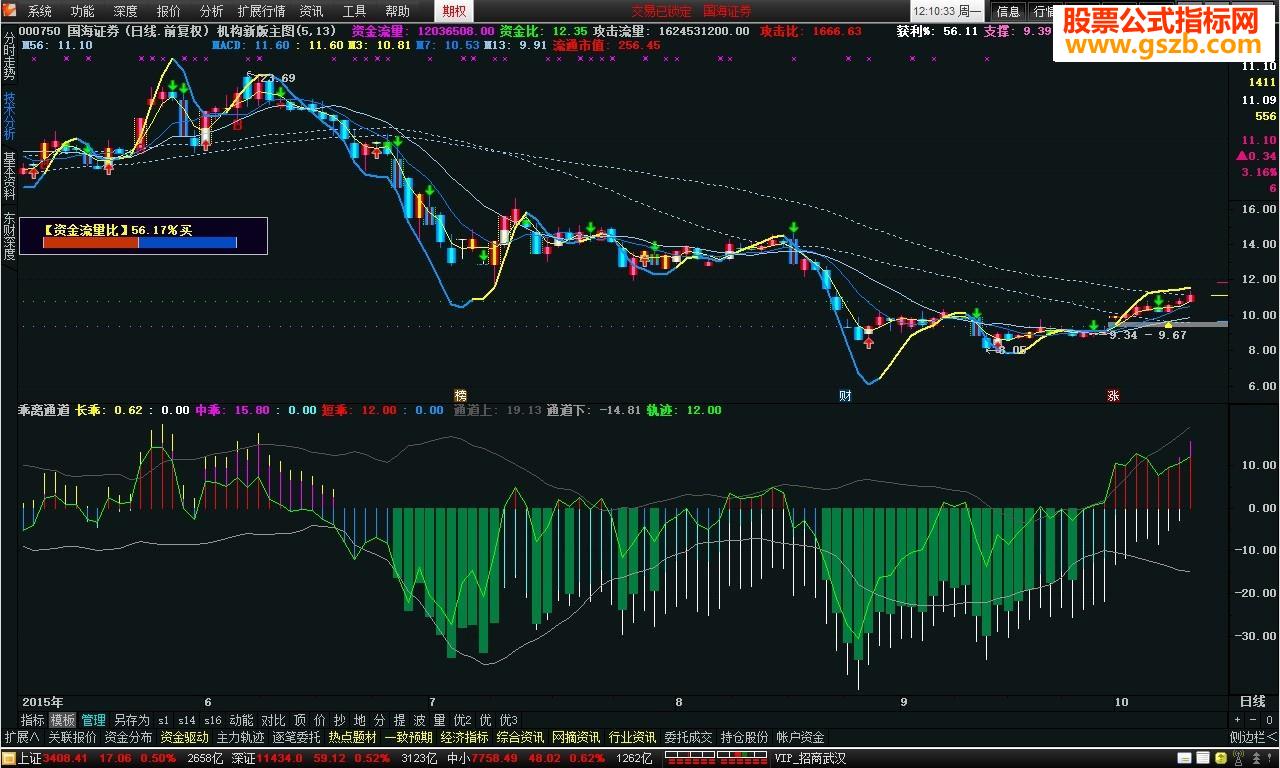
Task: Open the 系统 menu
Action: [40, 11]
